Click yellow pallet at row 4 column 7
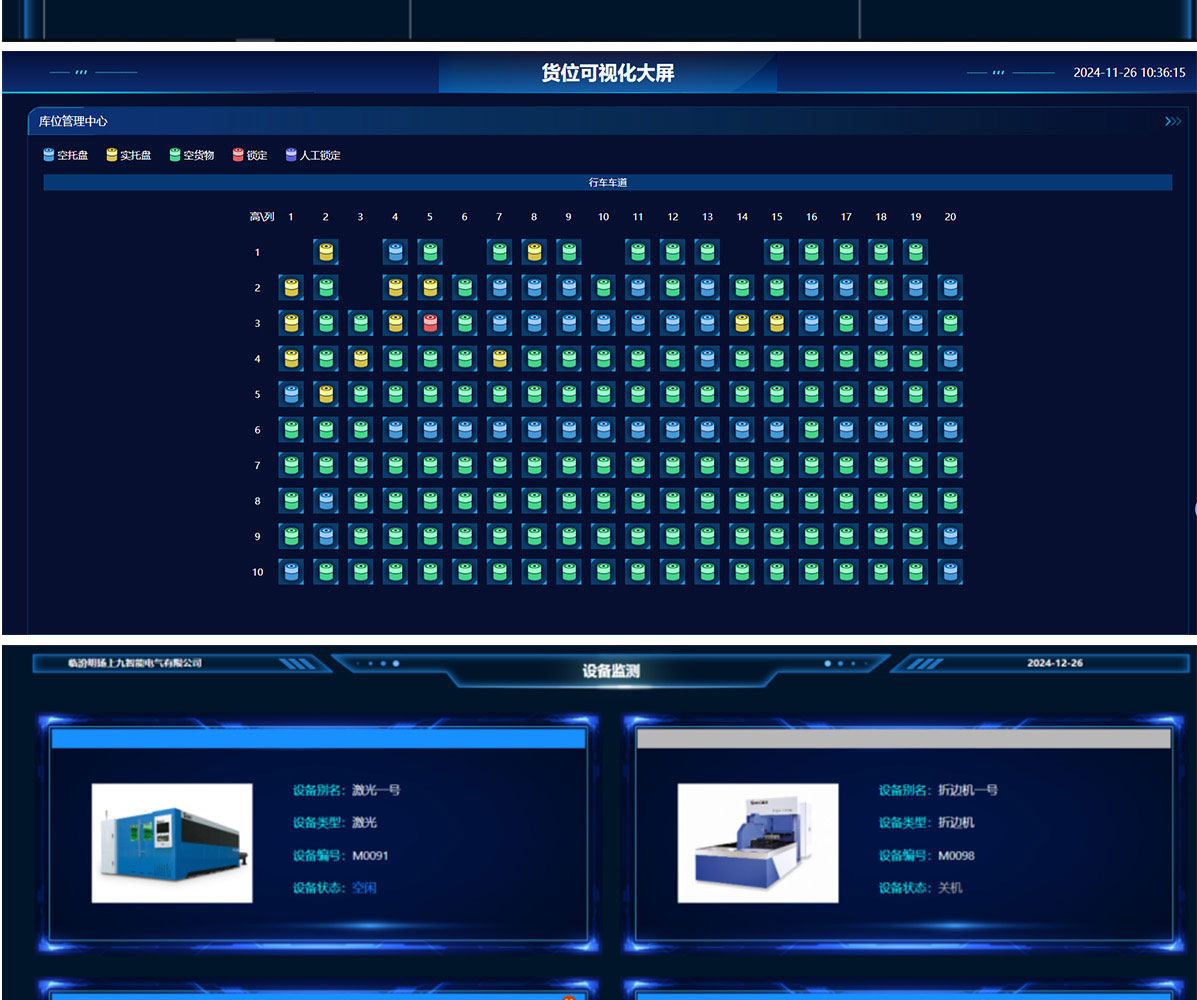The width and height of the screenshot is (1197, 1000). pyautogui.click(x=499, y=358)
